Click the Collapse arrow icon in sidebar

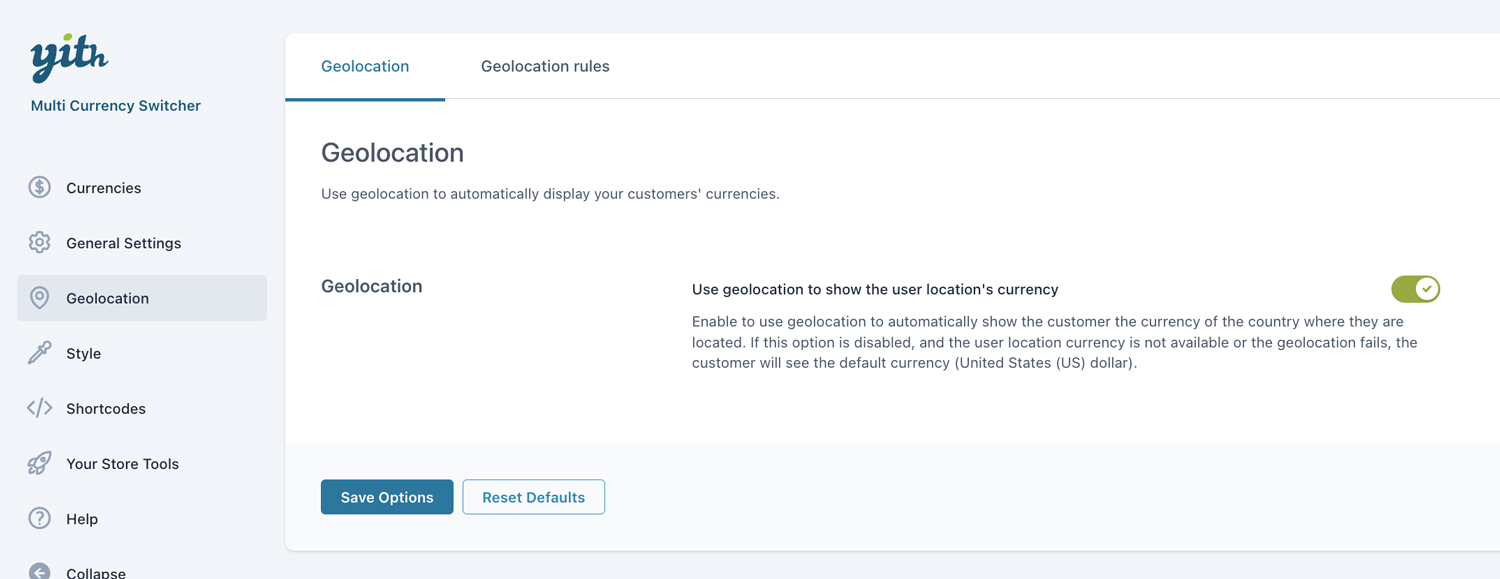click(40, 571)
